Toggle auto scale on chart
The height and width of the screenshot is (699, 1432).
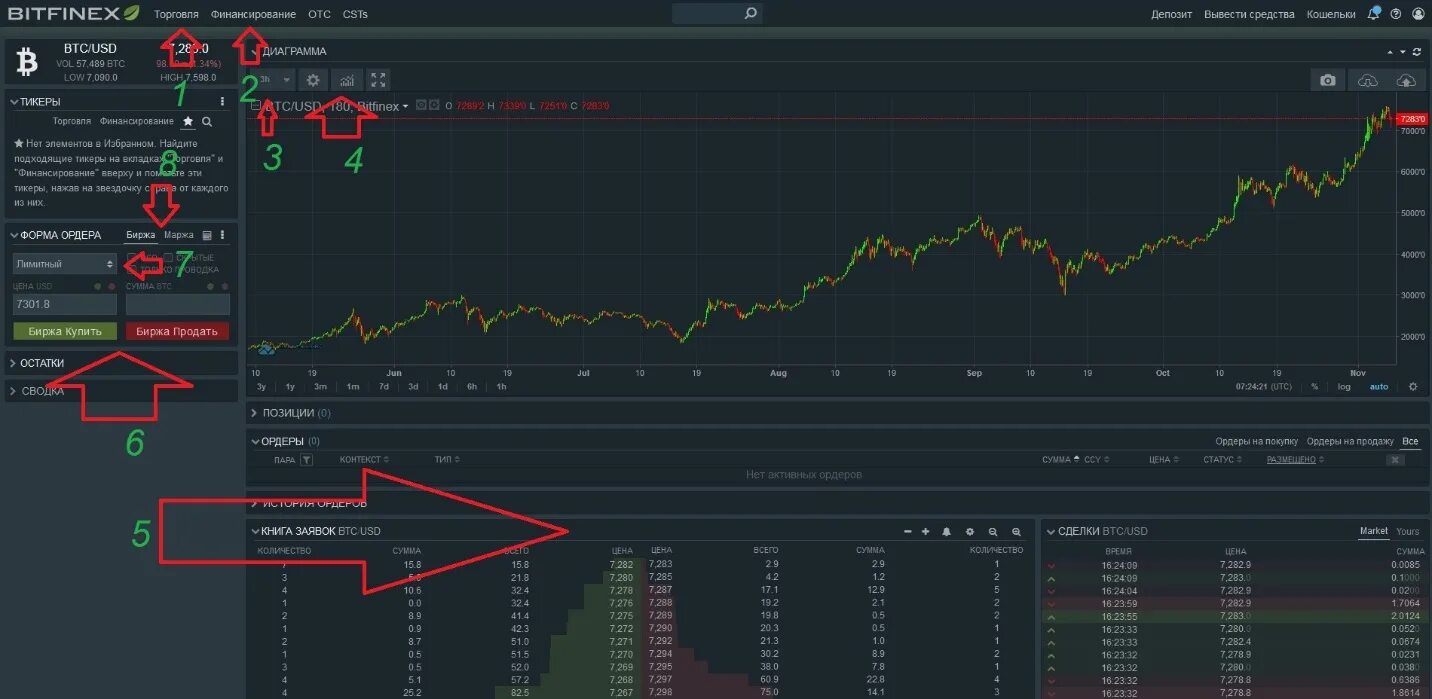[x=1379, y=387]
